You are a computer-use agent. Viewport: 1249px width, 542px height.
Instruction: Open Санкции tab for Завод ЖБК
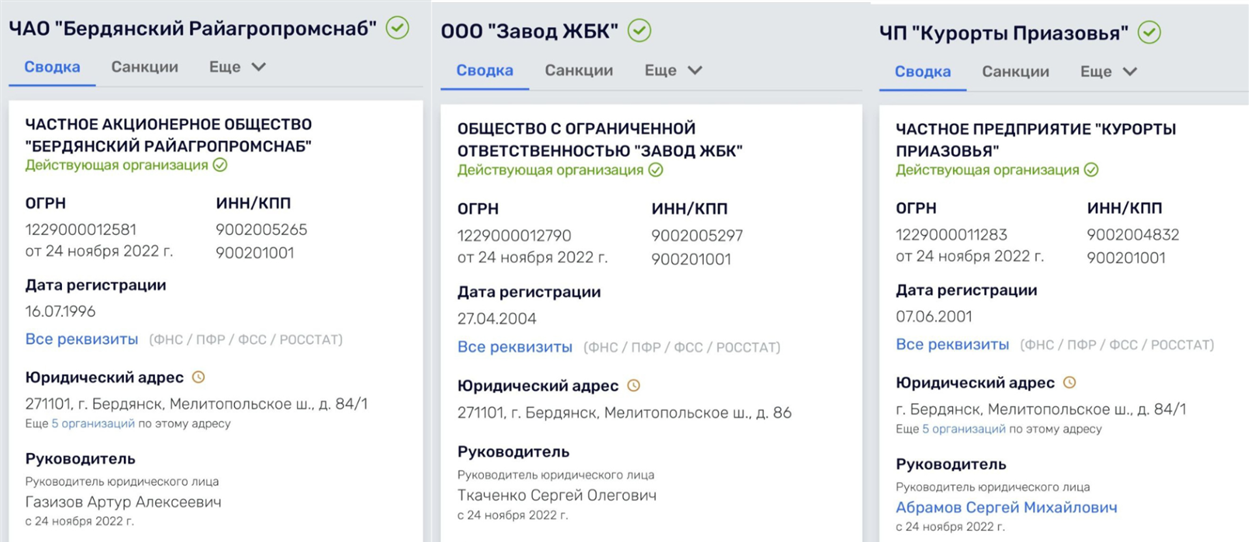[579, 71]
